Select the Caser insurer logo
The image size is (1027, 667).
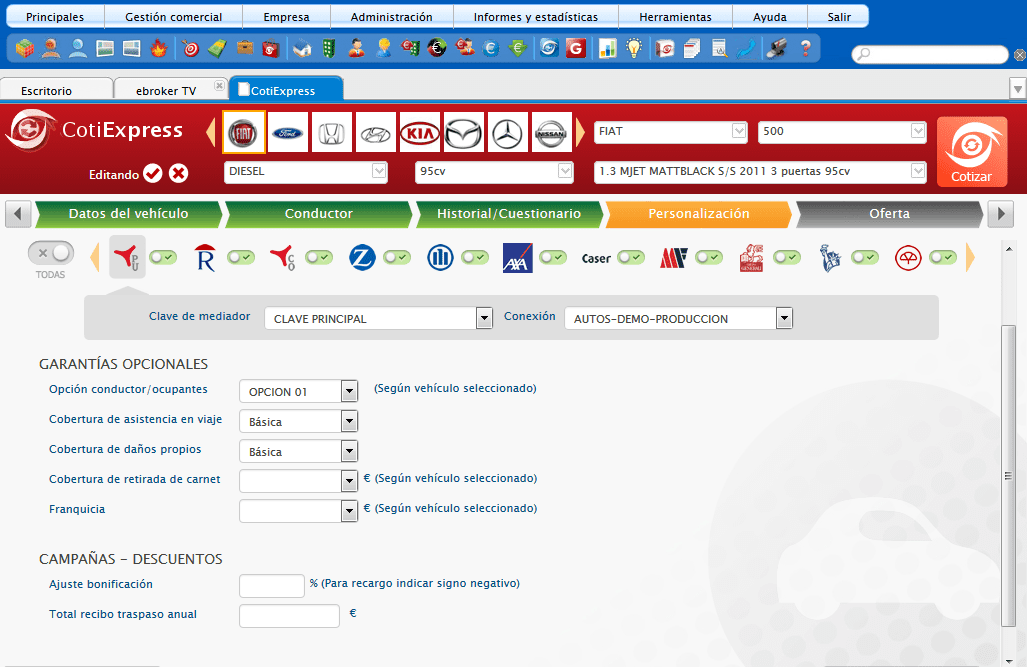596,258
